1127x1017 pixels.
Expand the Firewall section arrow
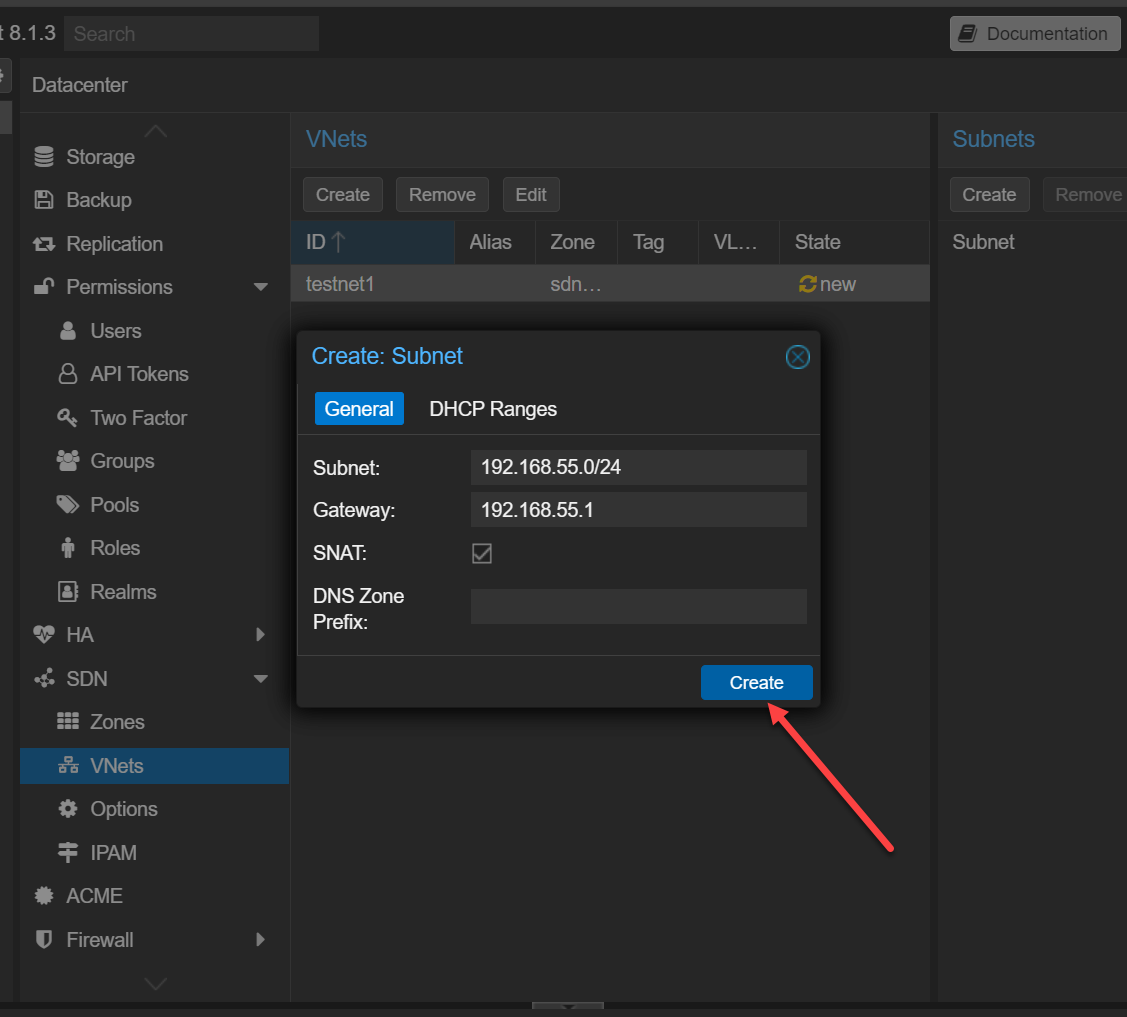point(261,940)
